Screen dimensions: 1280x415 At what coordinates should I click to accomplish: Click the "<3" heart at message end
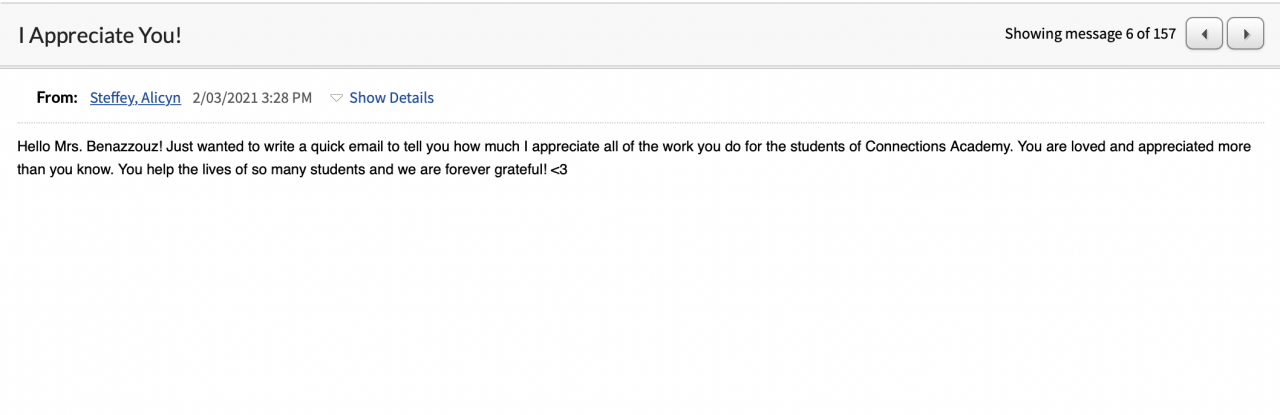[559, 170]
